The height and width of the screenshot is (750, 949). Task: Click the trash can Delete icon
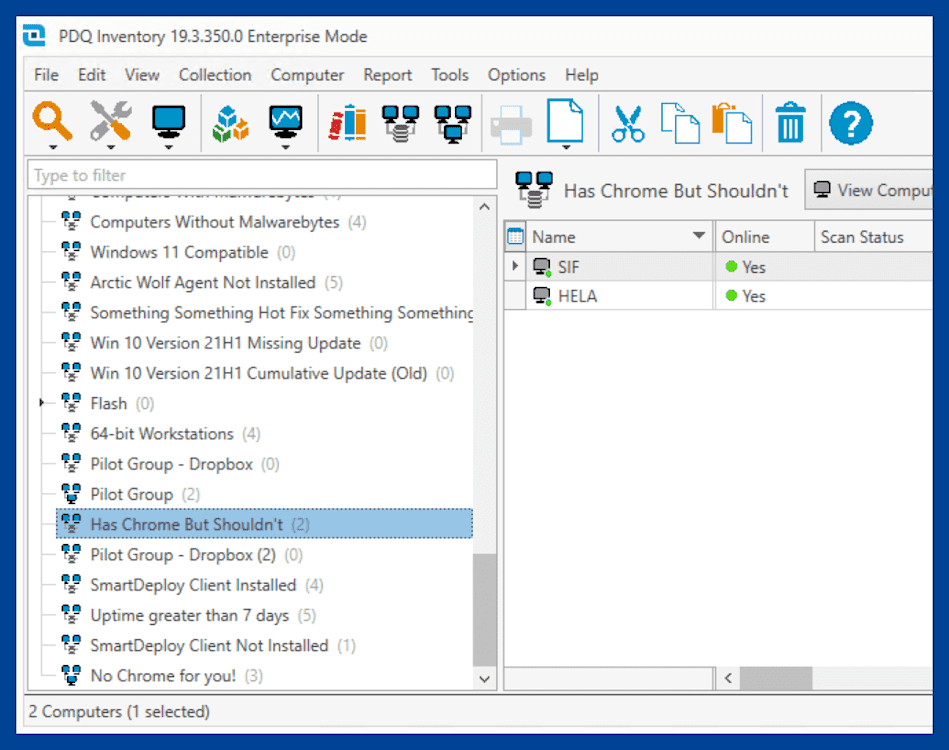coord(790,122)
